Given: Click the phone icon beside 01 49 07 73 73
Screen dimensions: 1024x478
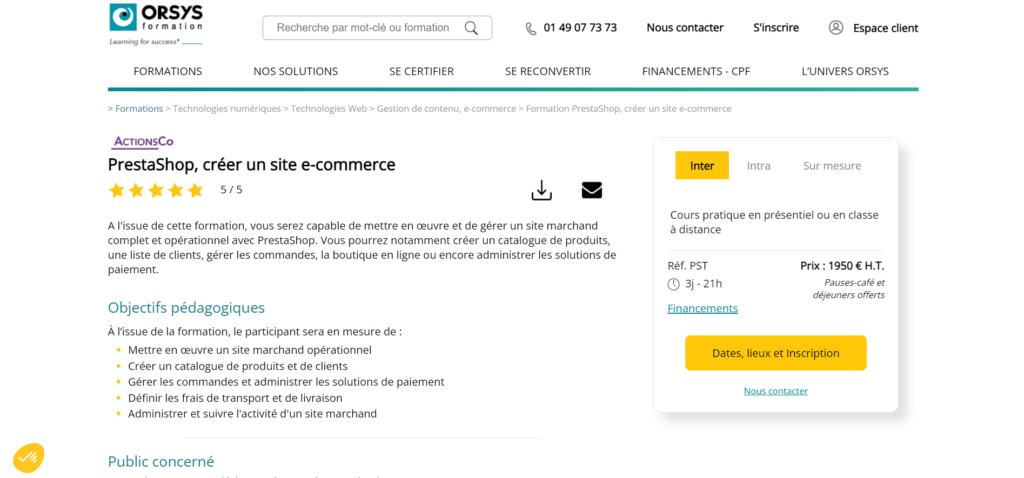Looking at the screenshot, I should [x=531, y=28].
